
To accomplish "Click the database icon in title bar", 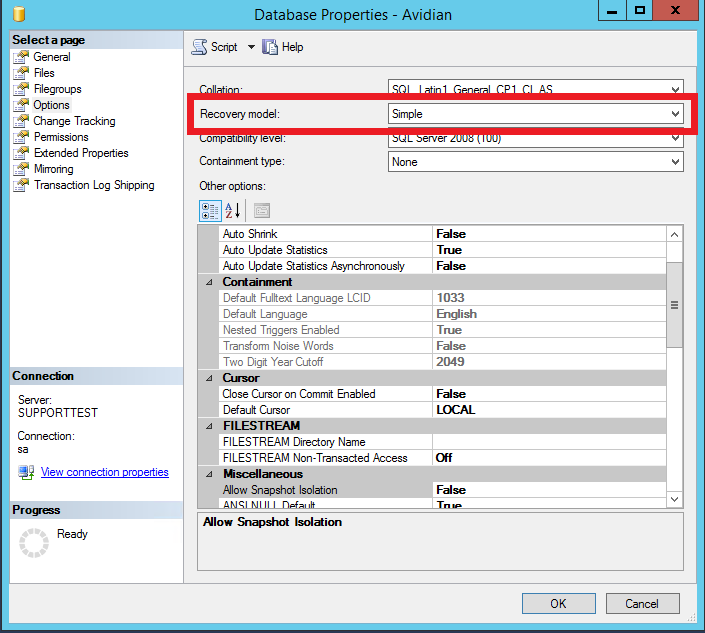I will point(19,14).
